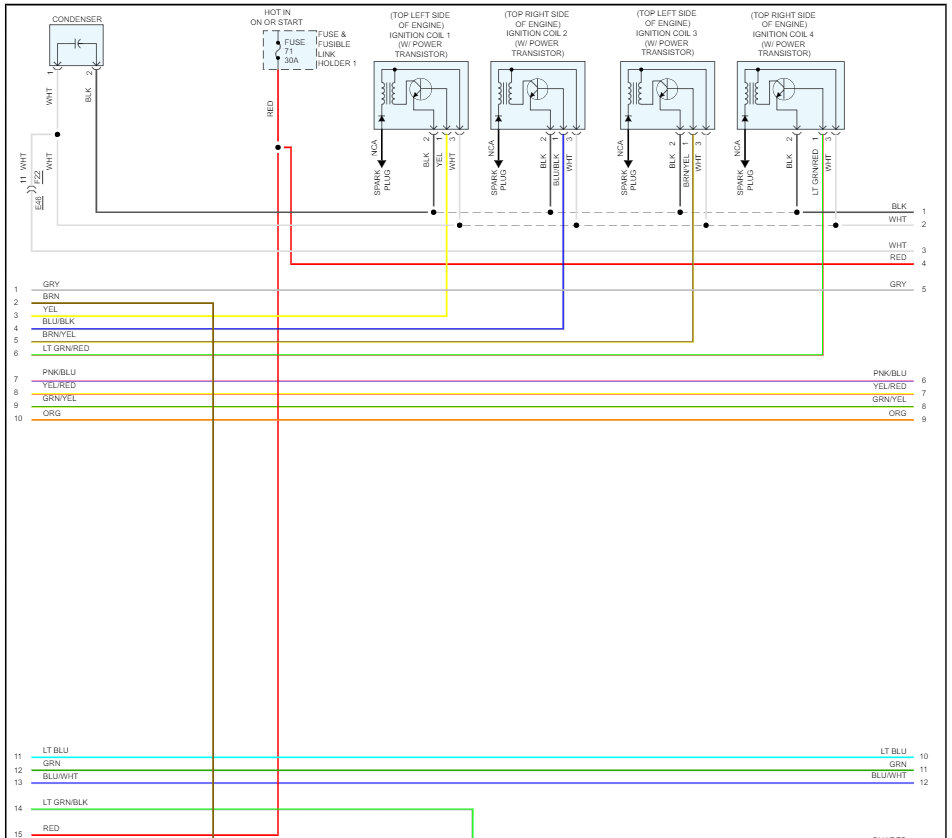
Task: Click the 'BLU/WHT' label at right pin 12
Action: point(889,776)
